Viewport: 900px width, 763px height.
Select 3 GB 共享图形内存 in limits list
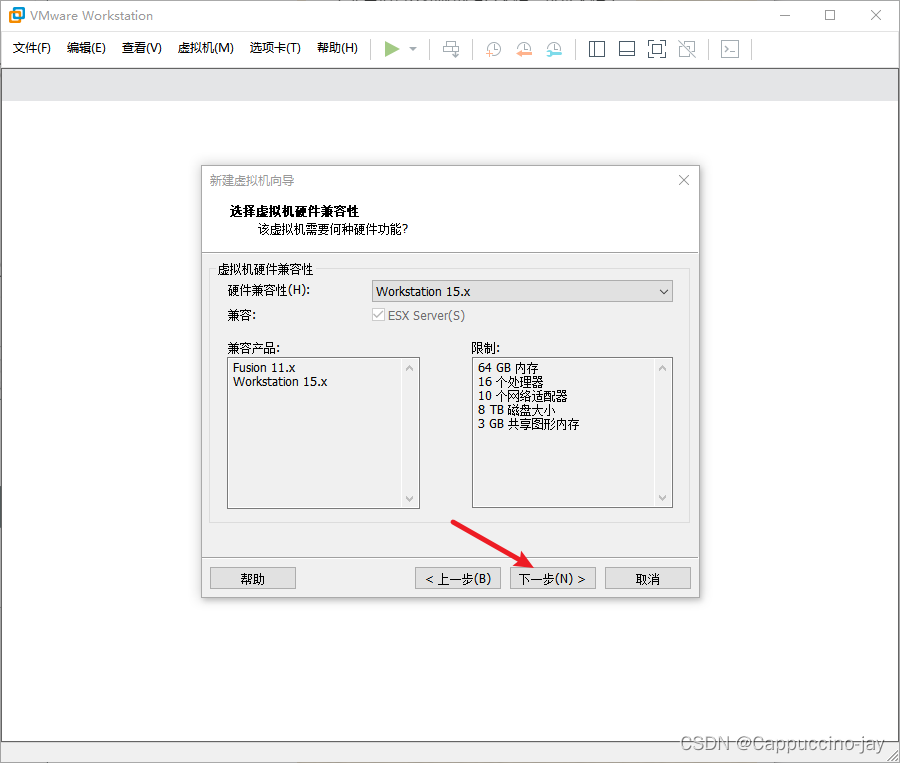click(529, 424)
